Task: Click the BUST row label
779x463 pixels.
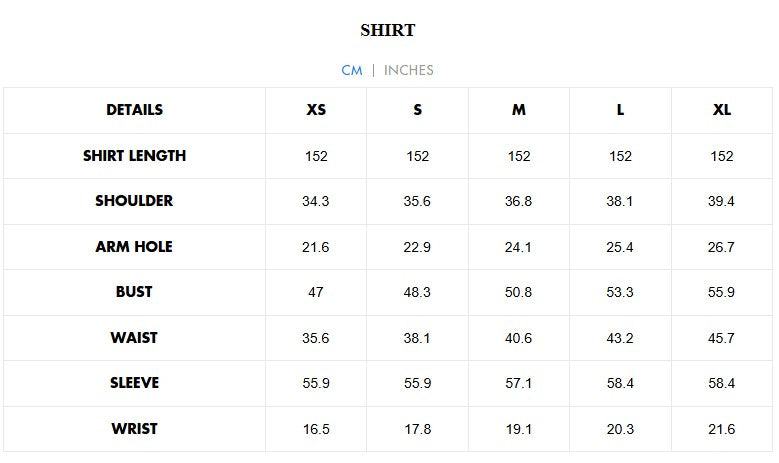Action: 134,292
